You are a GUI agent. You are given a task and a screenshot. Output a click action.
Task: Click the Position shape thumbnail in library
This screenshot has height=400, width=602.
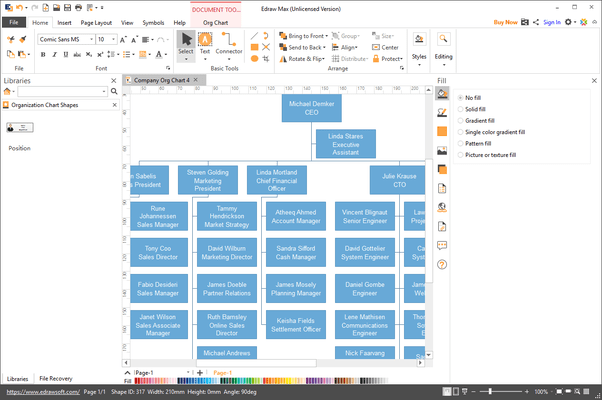20,127
